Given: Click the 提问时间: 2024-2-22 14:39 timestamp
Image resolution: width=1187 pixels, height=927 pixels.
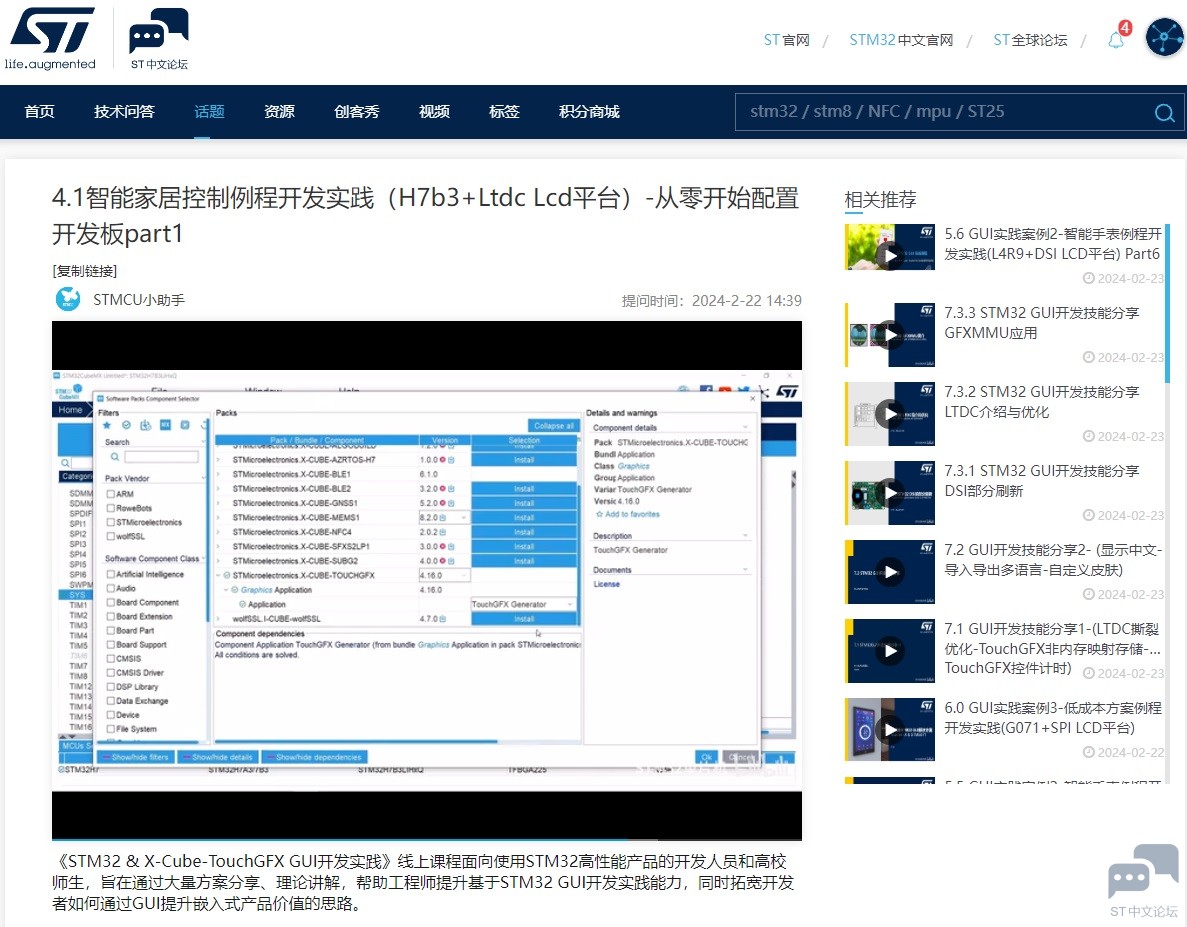Looking at the screenshot, I should [x=712, y=300].
